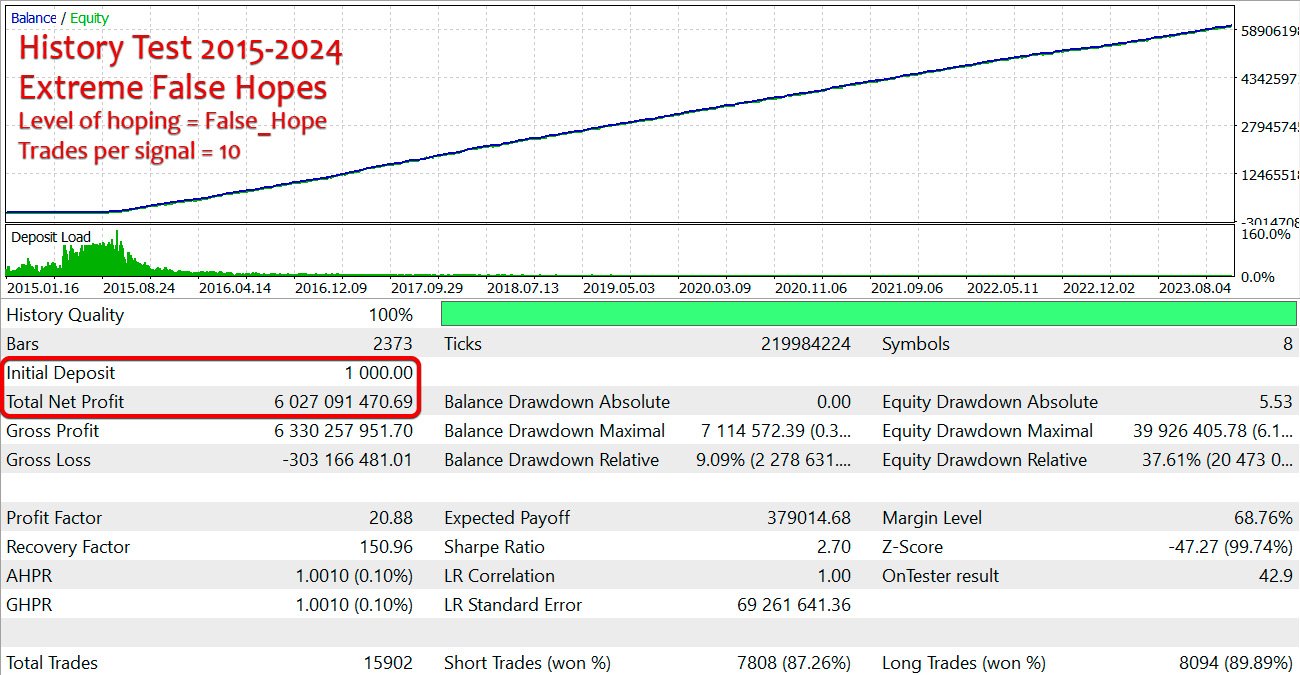Select the Deposit Load chart label
Viewport: 1300px width, 675px height.
50,237
